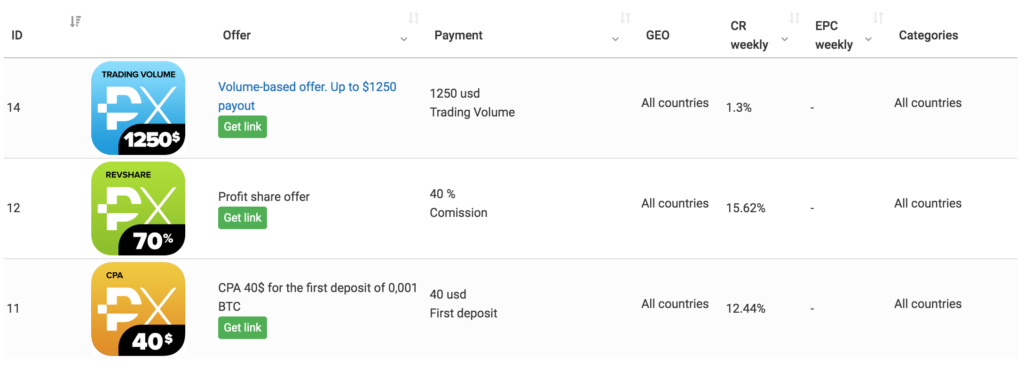Get link for the CPA 40$ offer
This screenshot has height=370, width=1024.
[x=242, y=328]
